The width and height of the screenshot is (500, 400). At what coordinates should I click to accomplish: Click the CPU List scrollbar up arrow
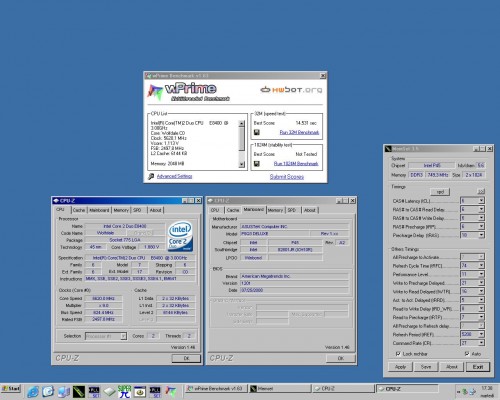tap(242, 123)
